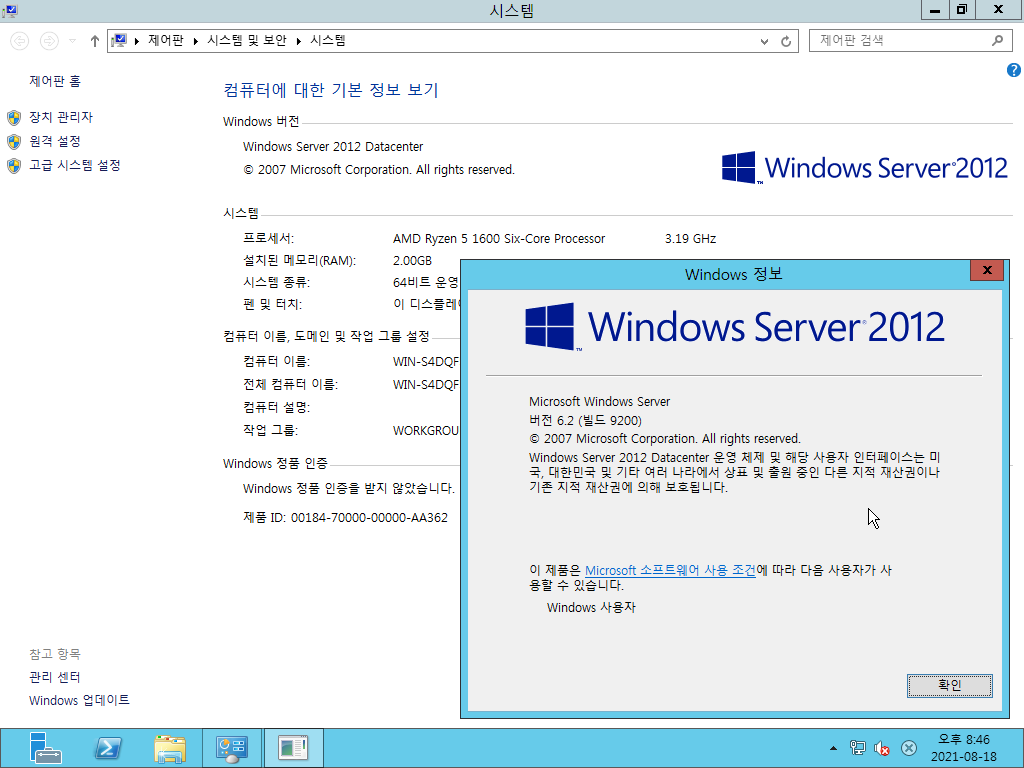Close the Windows 정보 dialog
This screenshot has height=768, width=1024.
pos(987,270)
